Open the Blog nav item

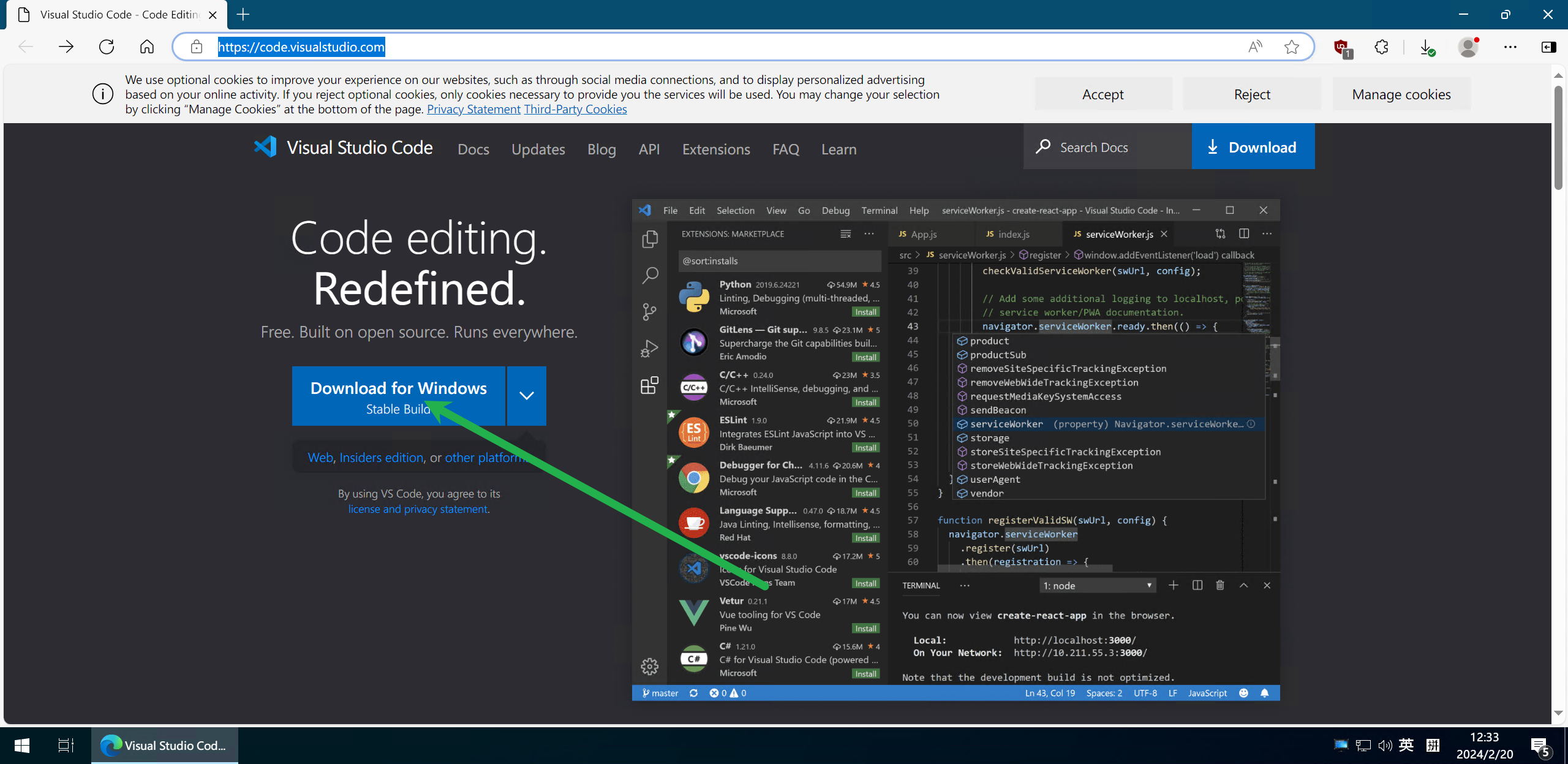point(601,149)
